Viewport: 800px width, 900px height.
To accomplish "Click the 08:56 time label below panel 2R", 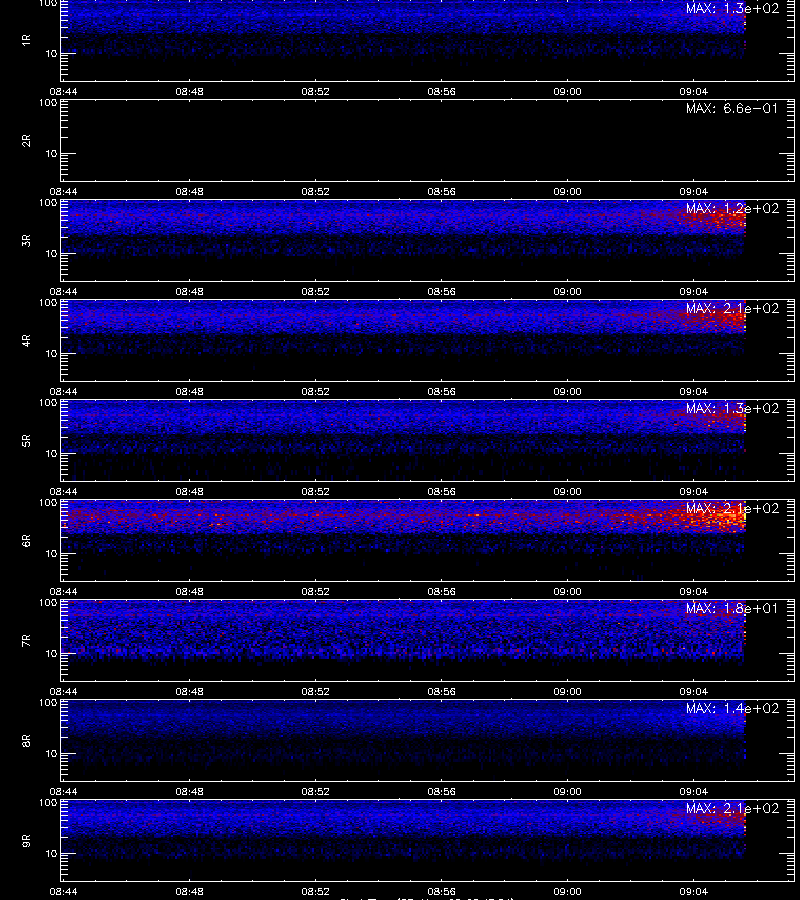I will 441,192.
